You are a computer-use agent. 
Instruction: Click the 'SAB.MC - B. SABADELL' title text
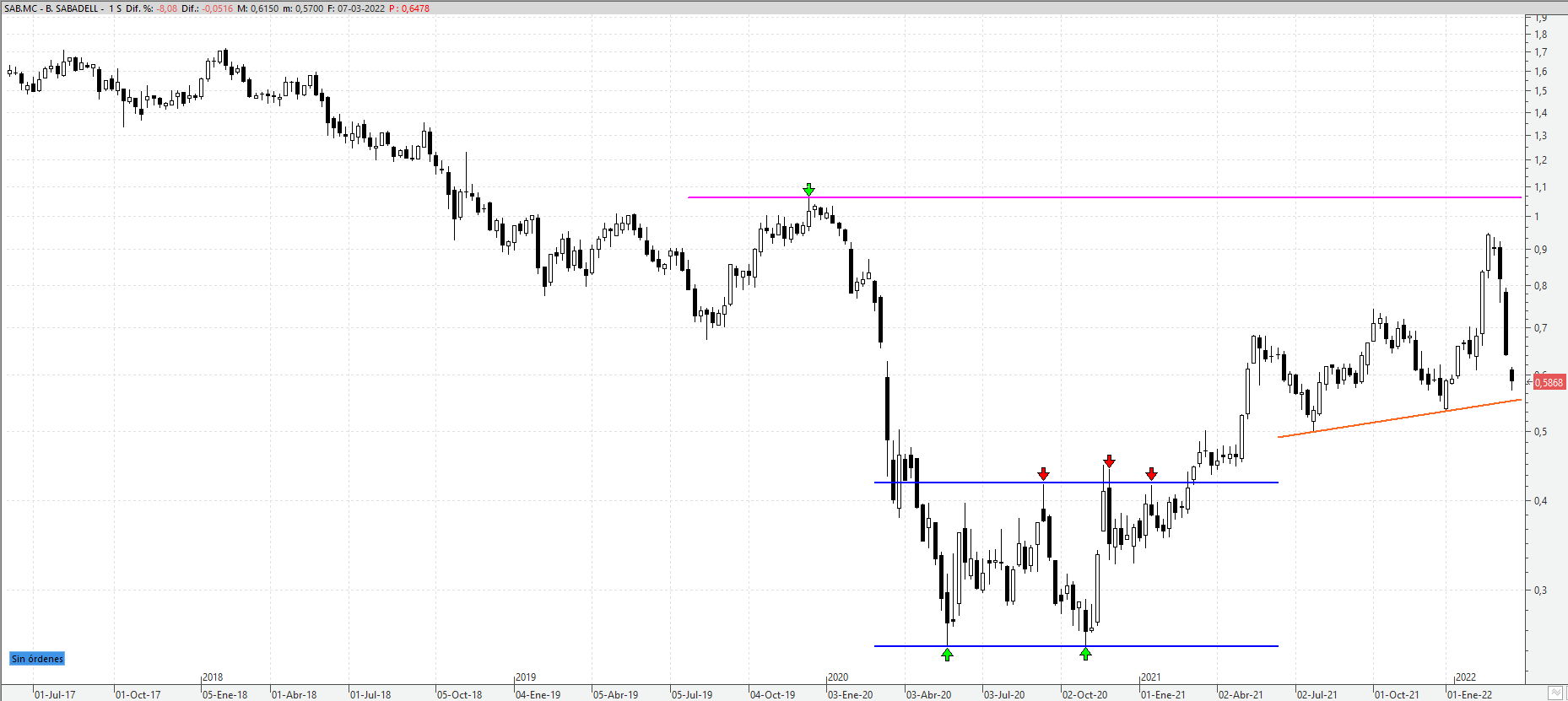51,8
